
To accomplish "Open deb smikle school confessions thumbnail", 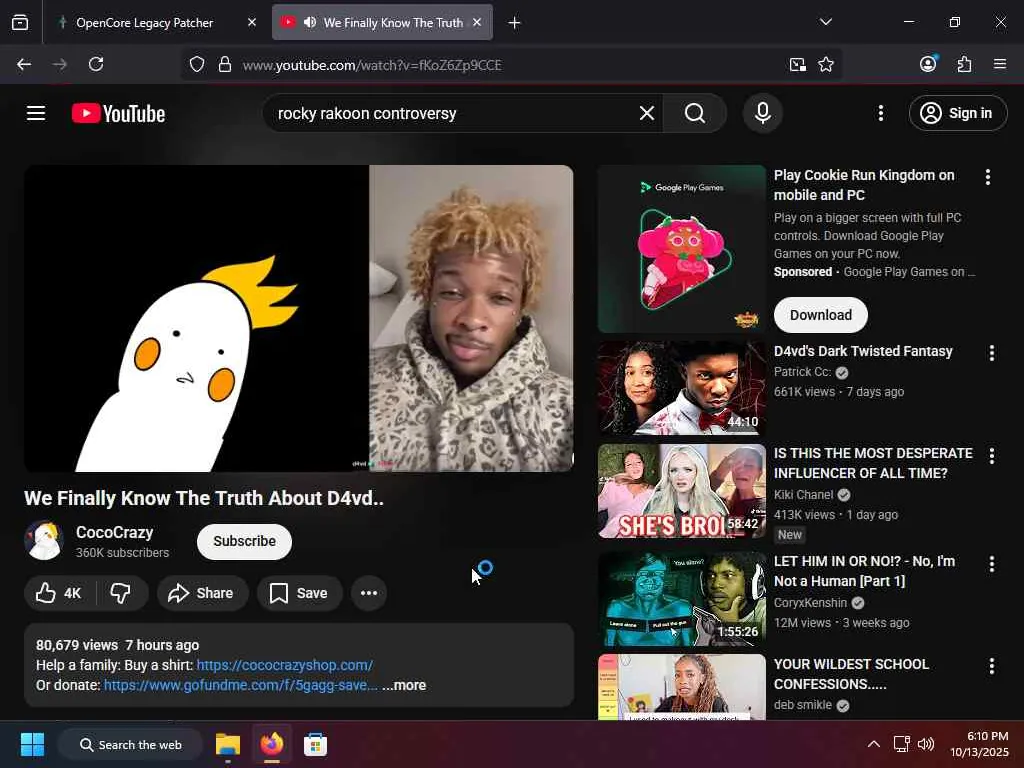I will point(682,687).
